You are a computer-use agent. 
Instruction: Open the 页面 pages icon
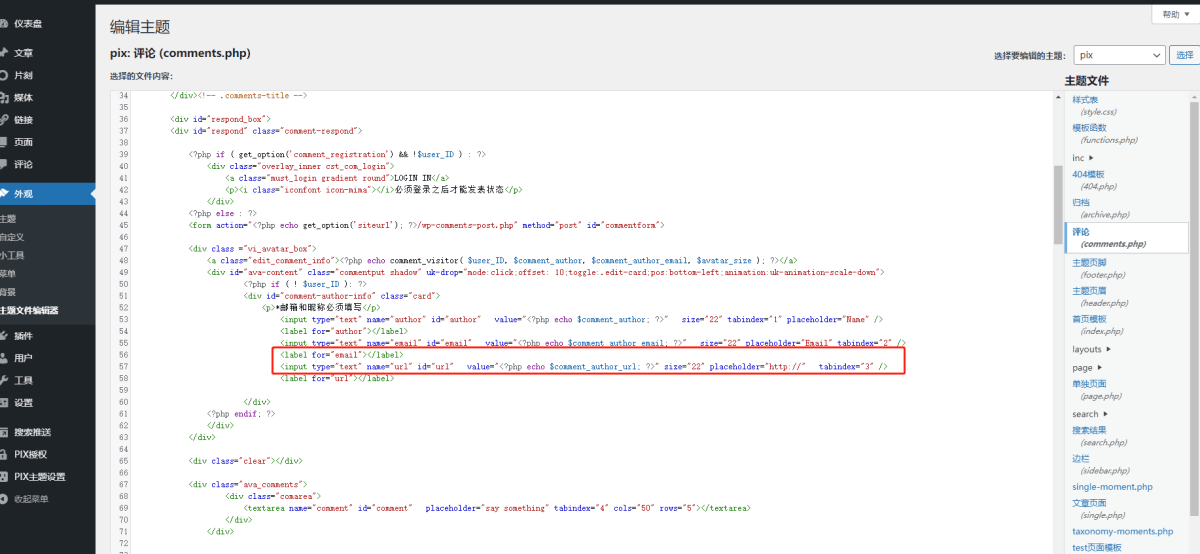pos(5,142)
